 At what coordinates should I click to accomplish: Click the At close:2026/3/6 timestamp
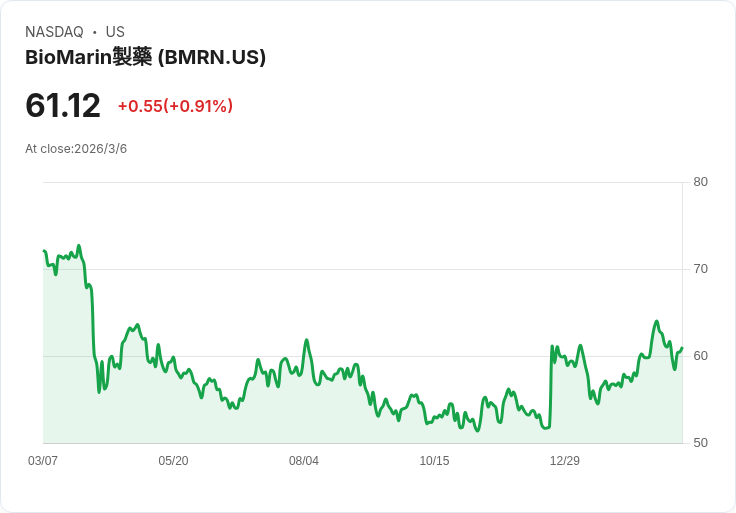coord(76,149)
